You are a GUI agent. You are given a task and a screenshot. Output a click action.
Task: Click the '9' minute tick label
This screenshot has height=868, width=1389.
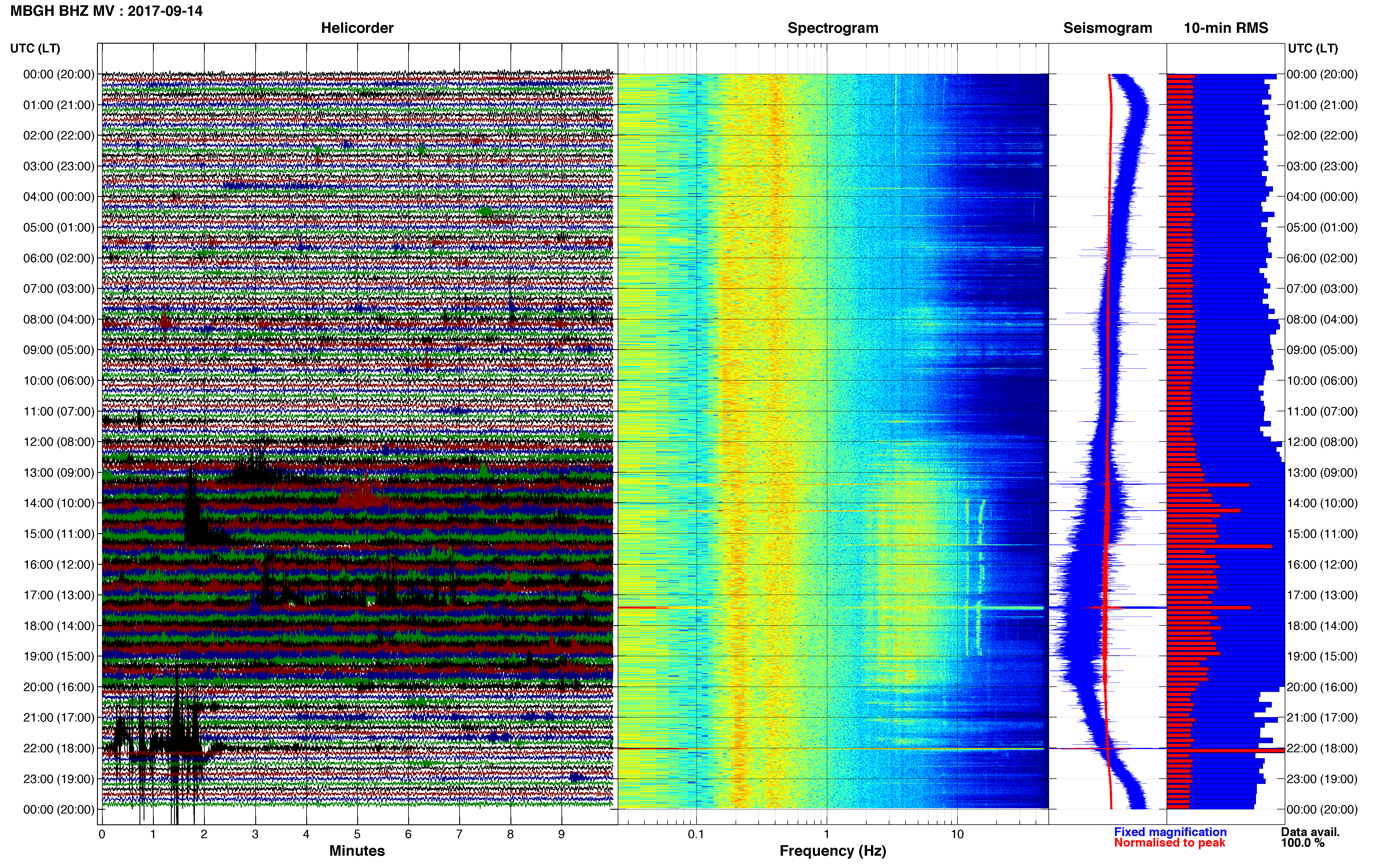pos(561,834)
